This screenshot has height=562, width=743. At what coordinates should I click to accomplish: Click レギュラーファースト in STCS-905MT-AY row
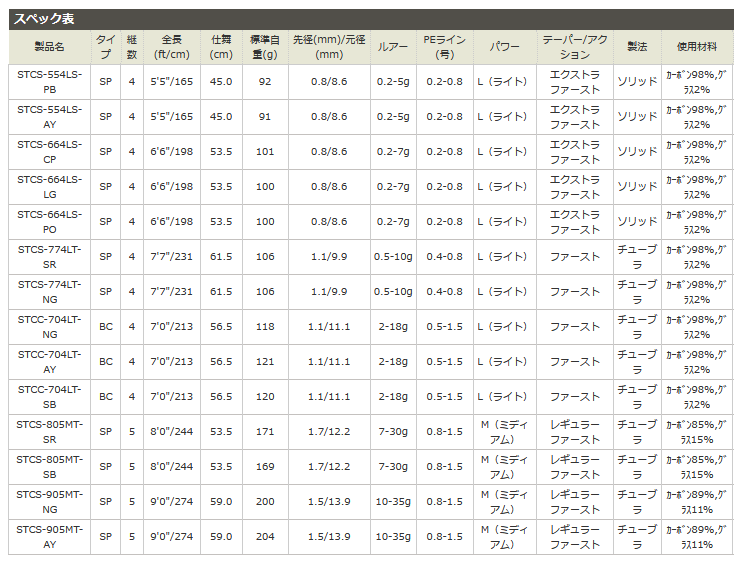coord(575,537)
